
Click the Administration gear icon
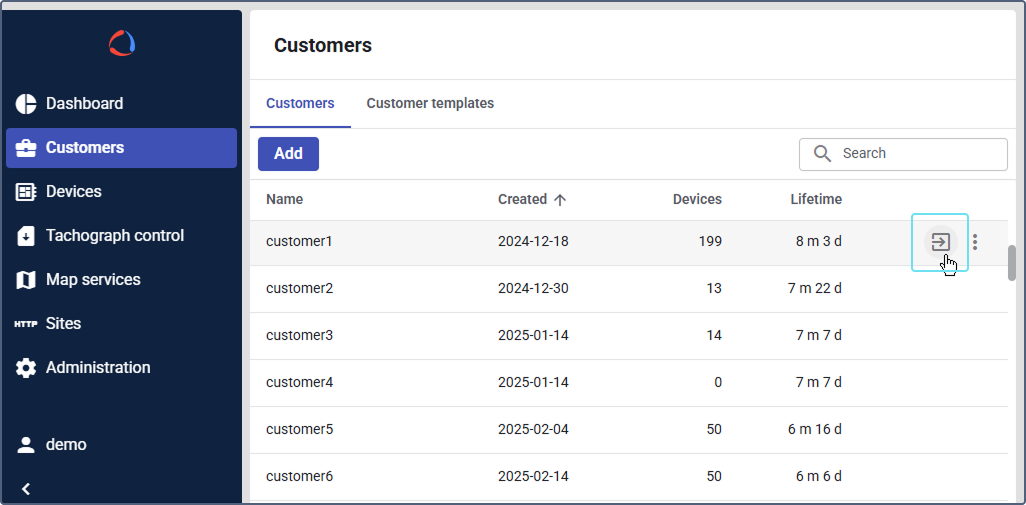pos(26,368)
